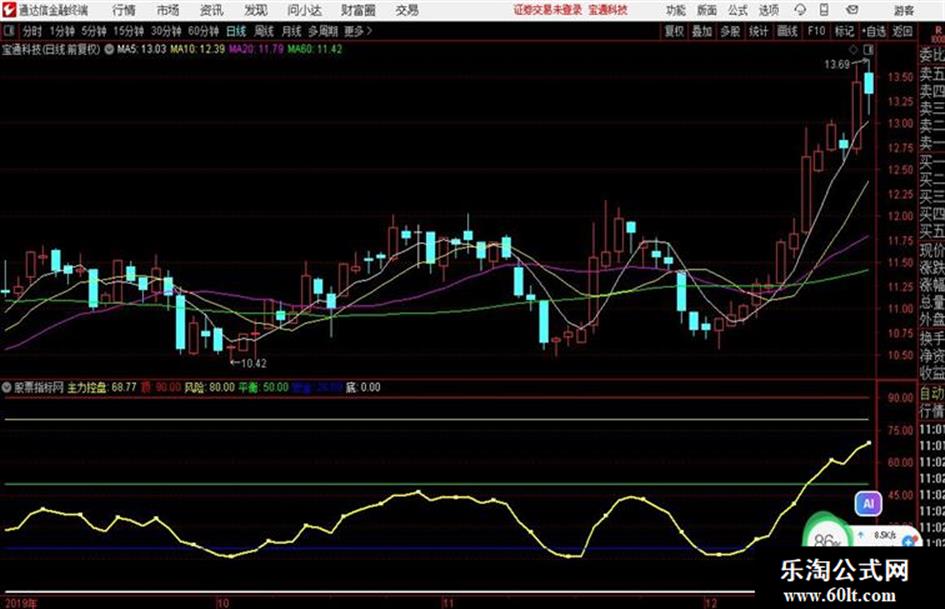Select the 日线 daily period tab
Screen dimensions: 945x609
[236, 31]
